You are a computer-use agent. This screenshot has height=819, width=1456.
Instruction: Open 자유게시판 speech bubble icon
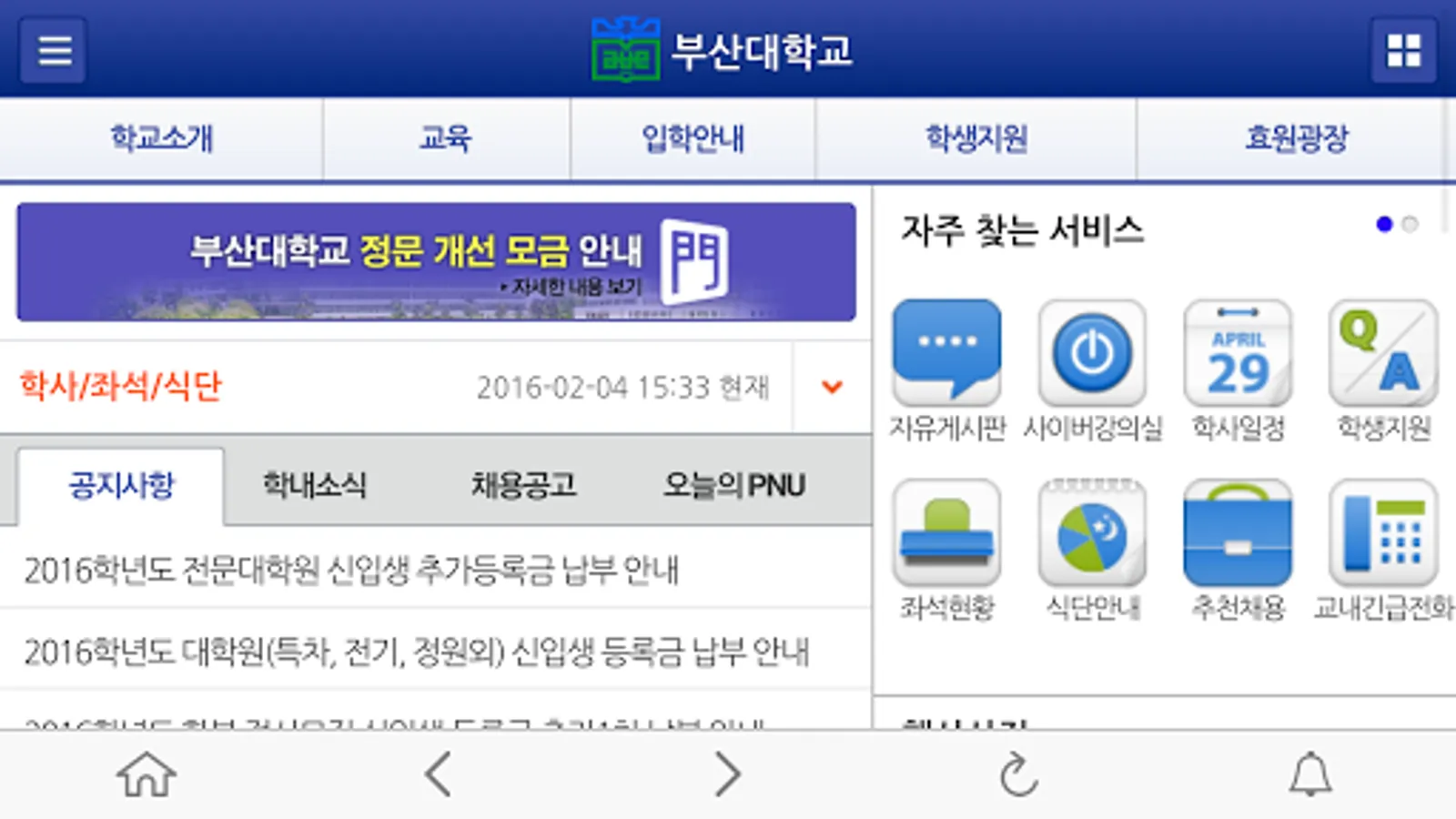coord(947,353)
